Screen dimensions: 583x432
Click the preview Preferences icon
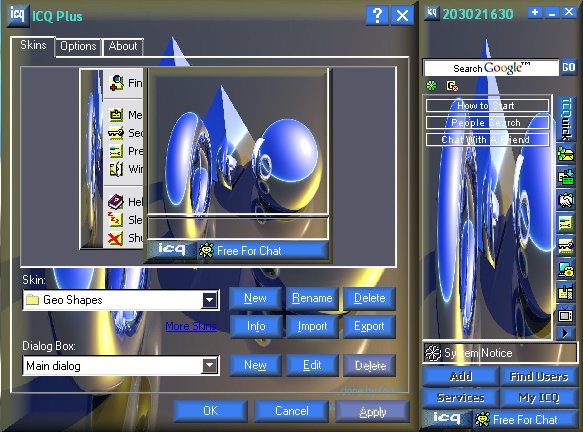[x=116, y=151]
